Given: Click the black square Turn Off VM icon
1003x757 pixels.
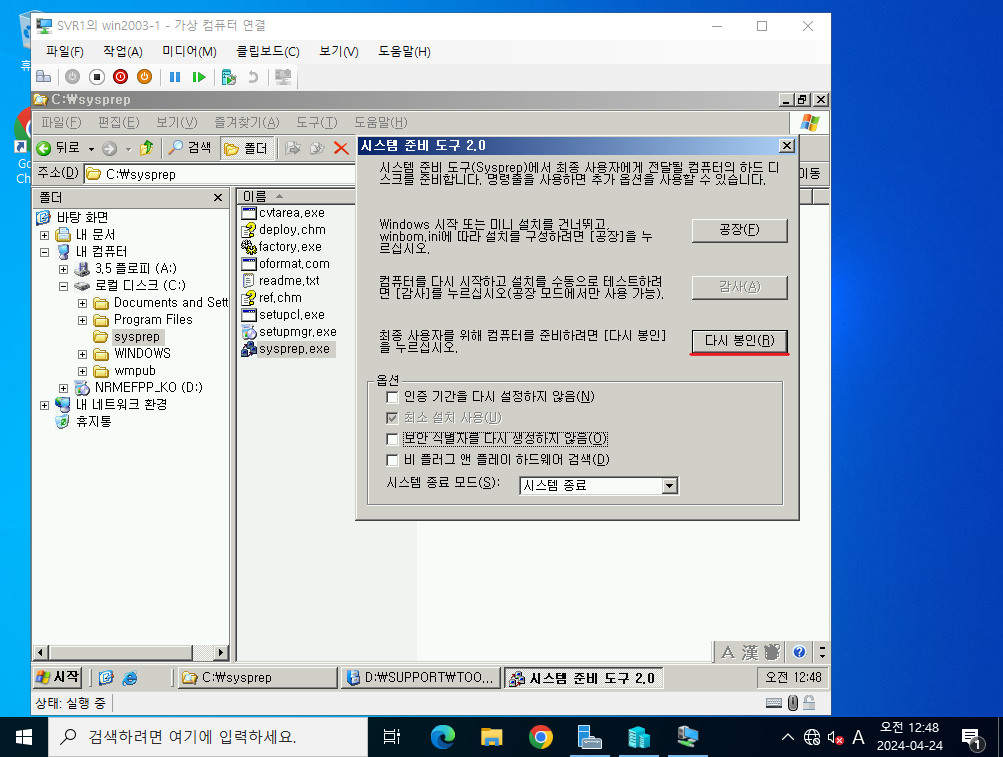Looking at the screenshot, I should (x=97, y=77).
